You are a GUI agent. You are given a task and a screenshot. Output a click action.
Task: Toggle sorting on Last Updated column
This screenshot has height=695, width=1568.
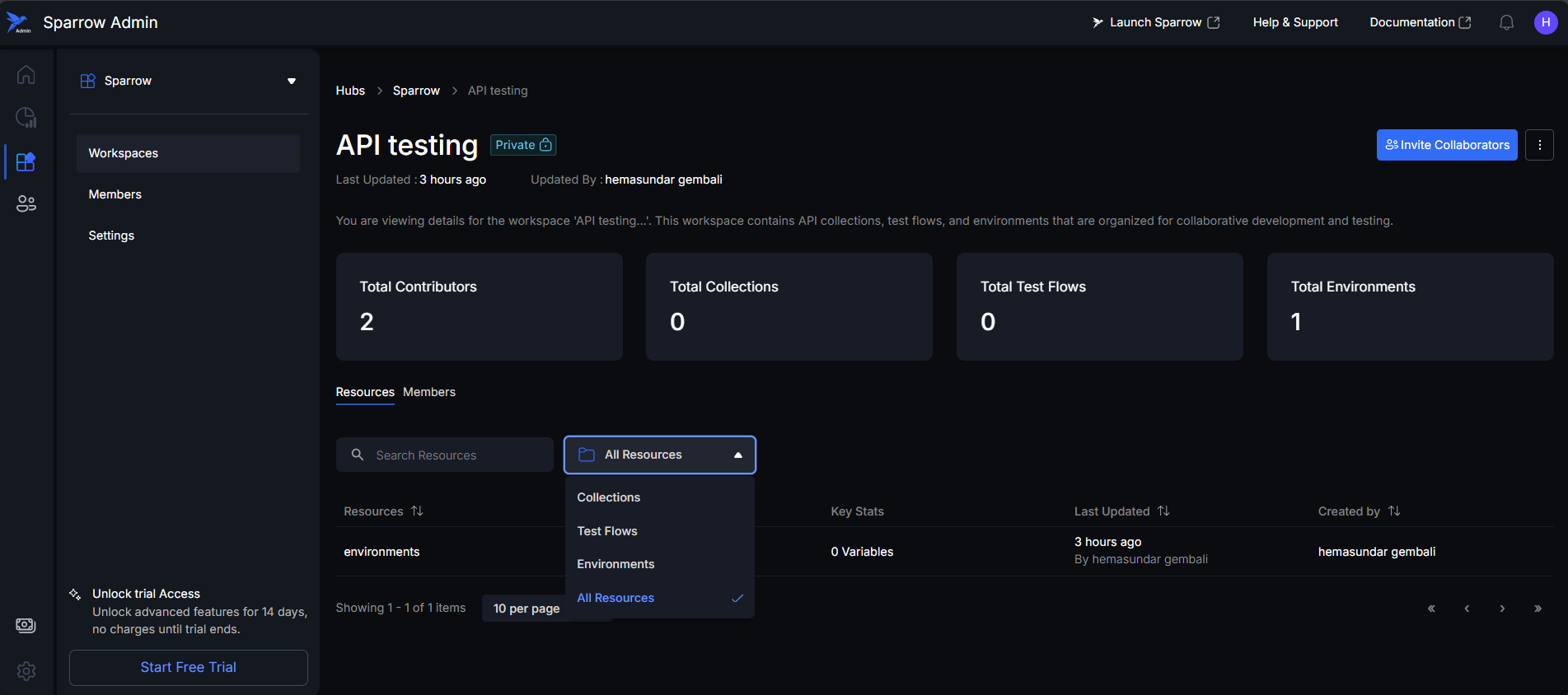tap(1163, 511)
